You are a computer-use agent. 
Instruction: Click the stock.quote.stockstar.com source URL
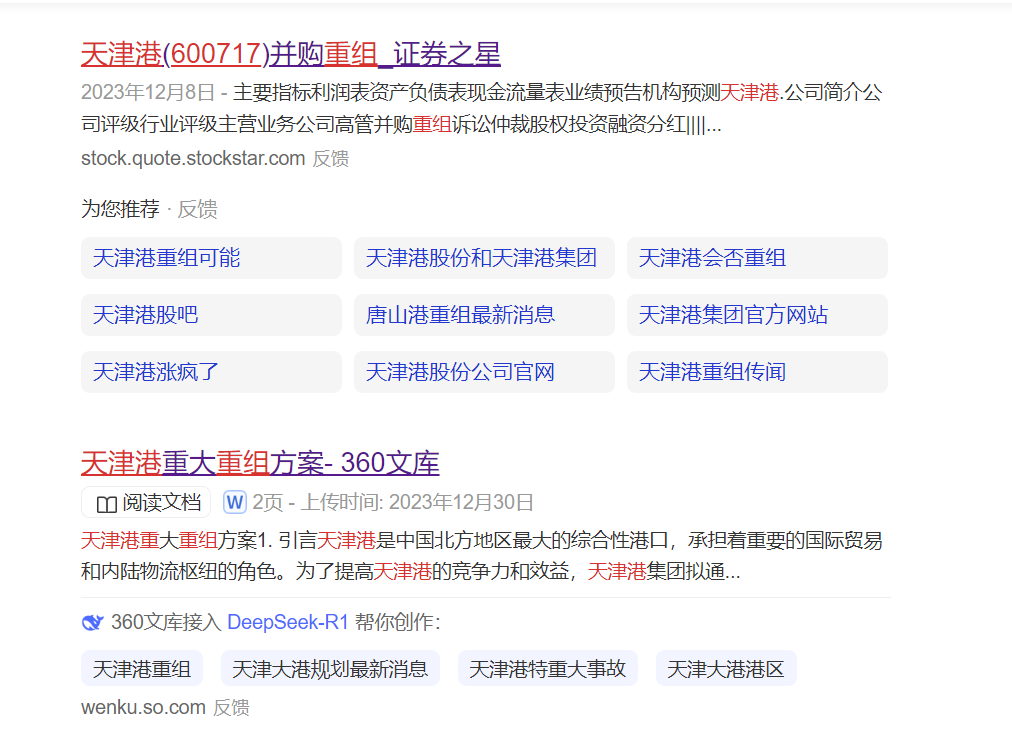coord(193,158)
